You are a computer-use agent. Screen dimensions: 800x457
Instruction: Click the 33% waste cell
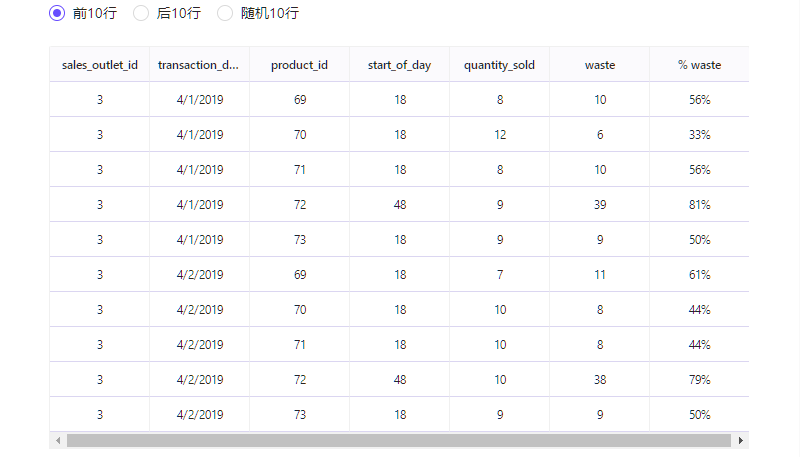point(699,135)
